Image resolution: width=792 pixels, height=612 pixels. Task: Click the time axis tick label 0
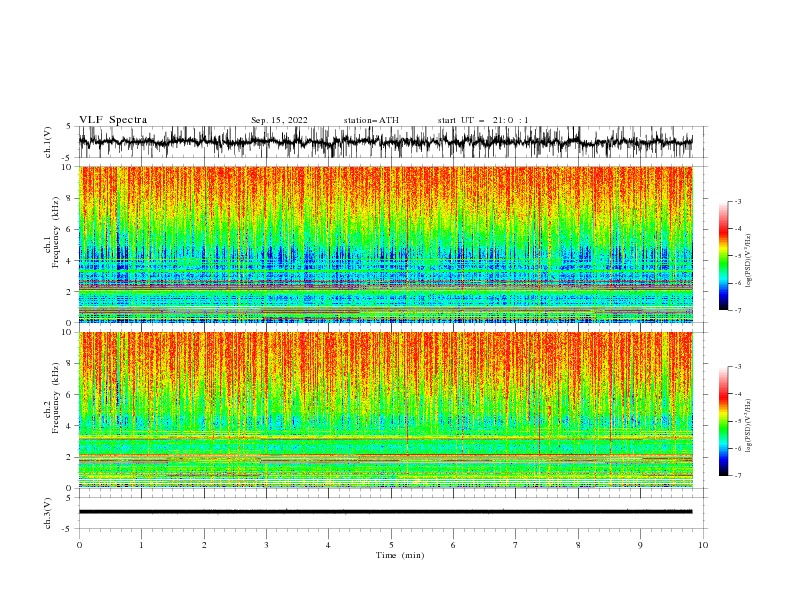(x=79, y=545)
